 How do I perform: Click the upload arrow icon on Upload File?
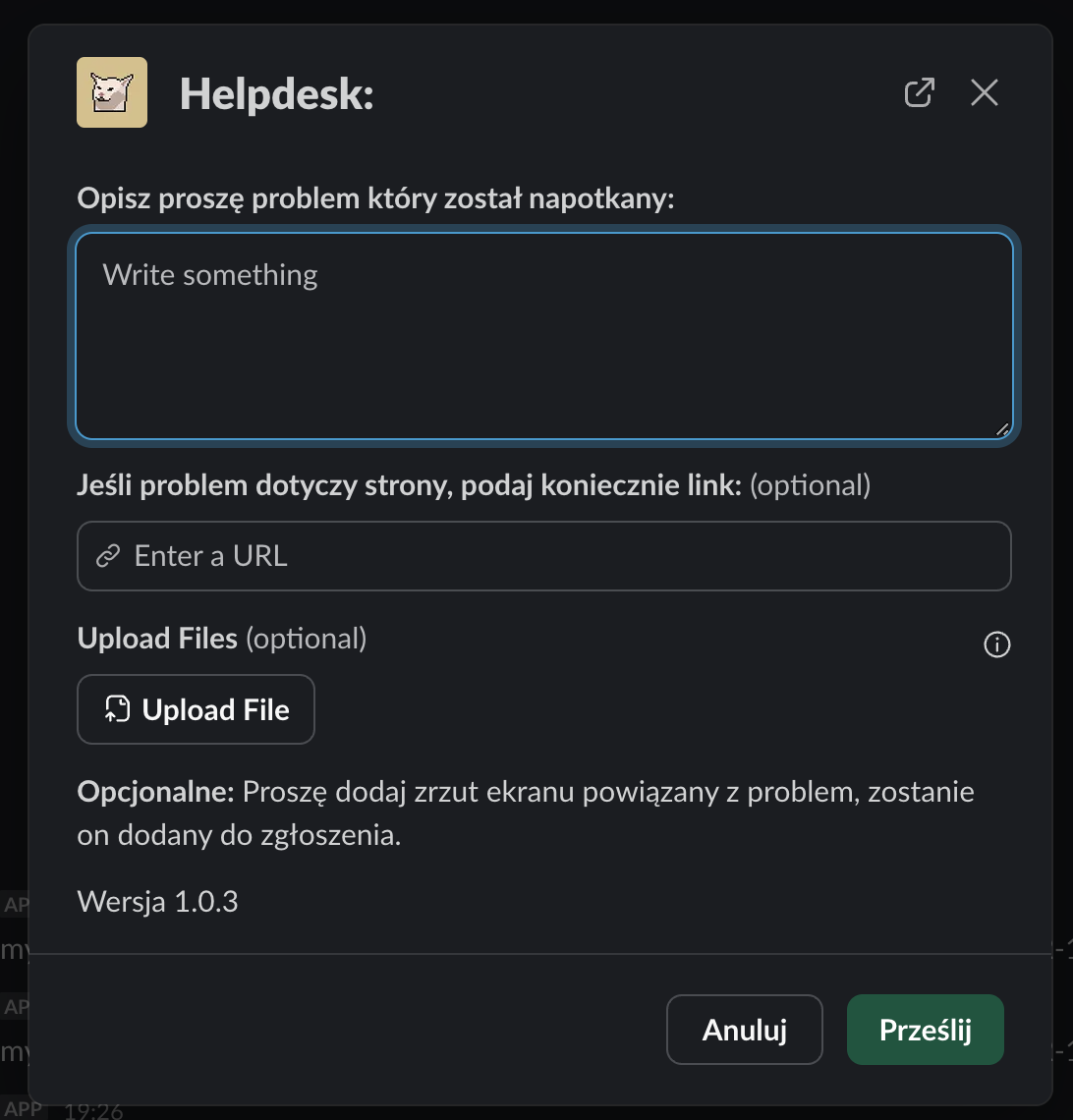(x=118, y=709)
